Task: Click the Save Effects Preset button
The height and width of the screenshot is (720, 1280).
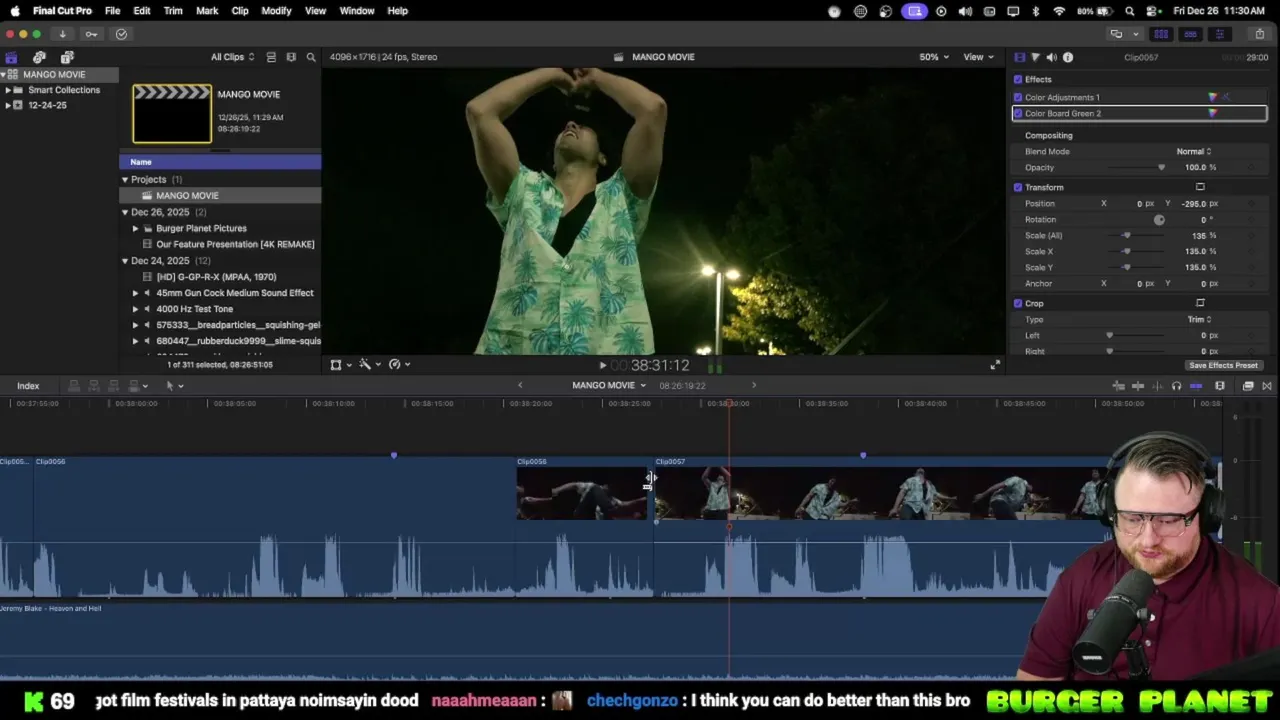Action: click(1223, 365)
